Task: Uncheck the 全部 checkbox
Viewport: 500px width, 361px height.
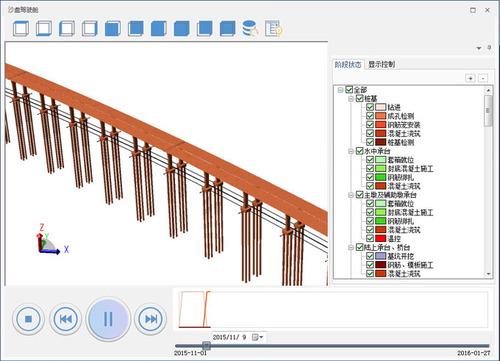Action: (x=349, y=90)
